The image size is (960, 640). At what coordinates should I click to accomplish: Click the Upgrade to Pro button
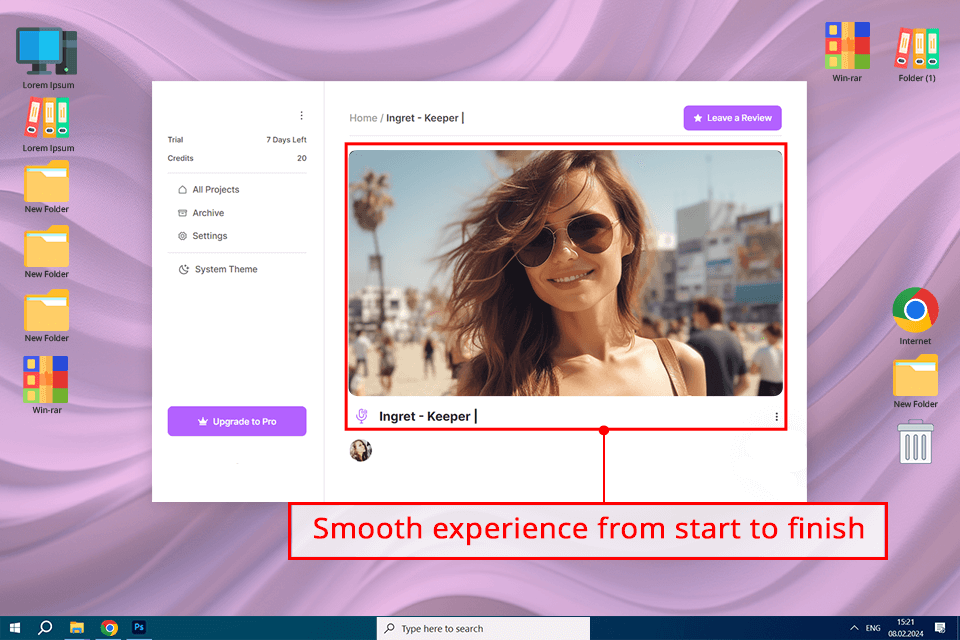(237, 421)
